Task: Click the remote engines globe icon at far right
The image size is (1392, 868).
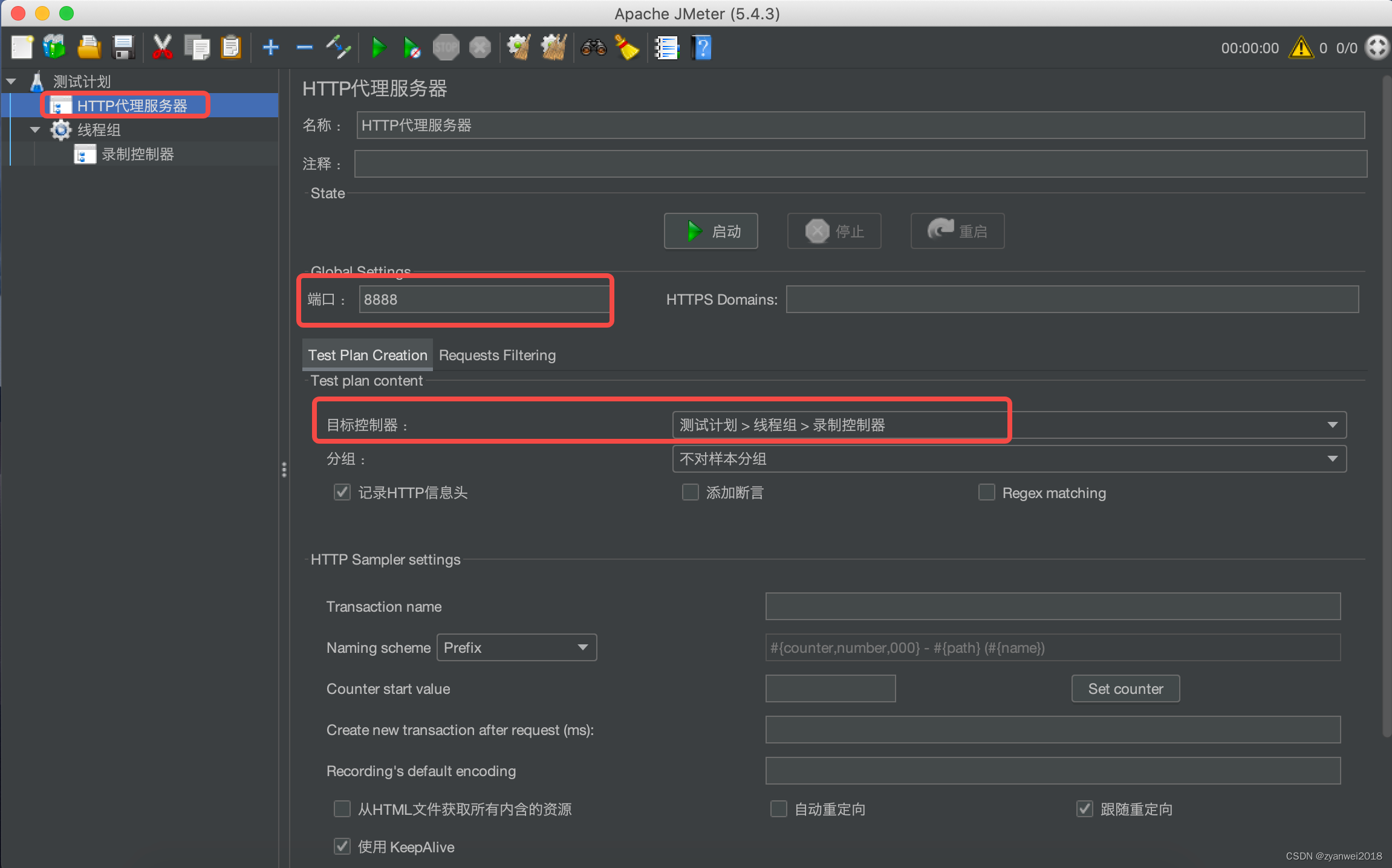Action: pos(1377,47)
